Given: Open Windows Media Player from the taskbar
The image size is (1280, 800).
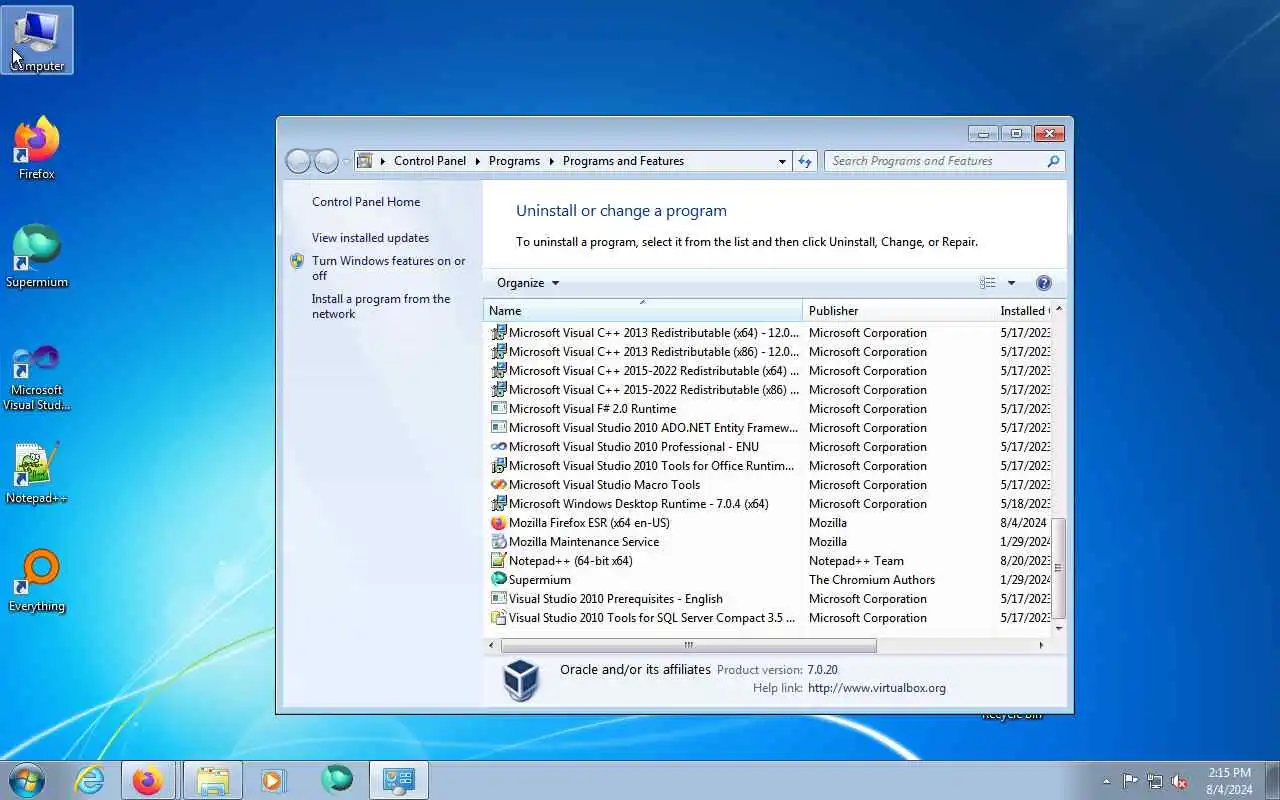Looking at the screenshot, I should click(x=273, y=780).
